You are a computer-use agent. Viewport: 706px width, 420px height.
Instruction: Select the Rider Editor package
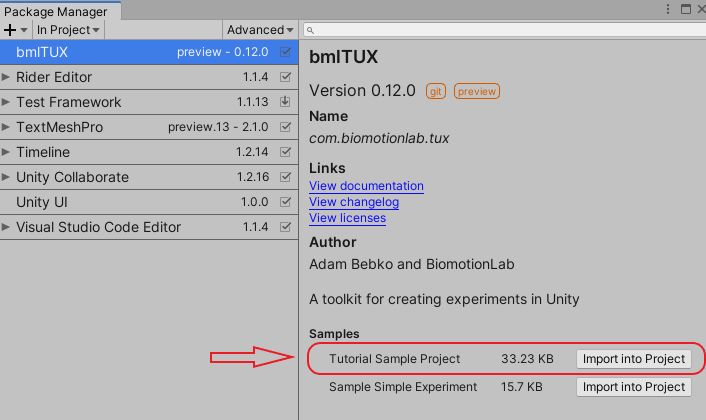tap(149, 77)
